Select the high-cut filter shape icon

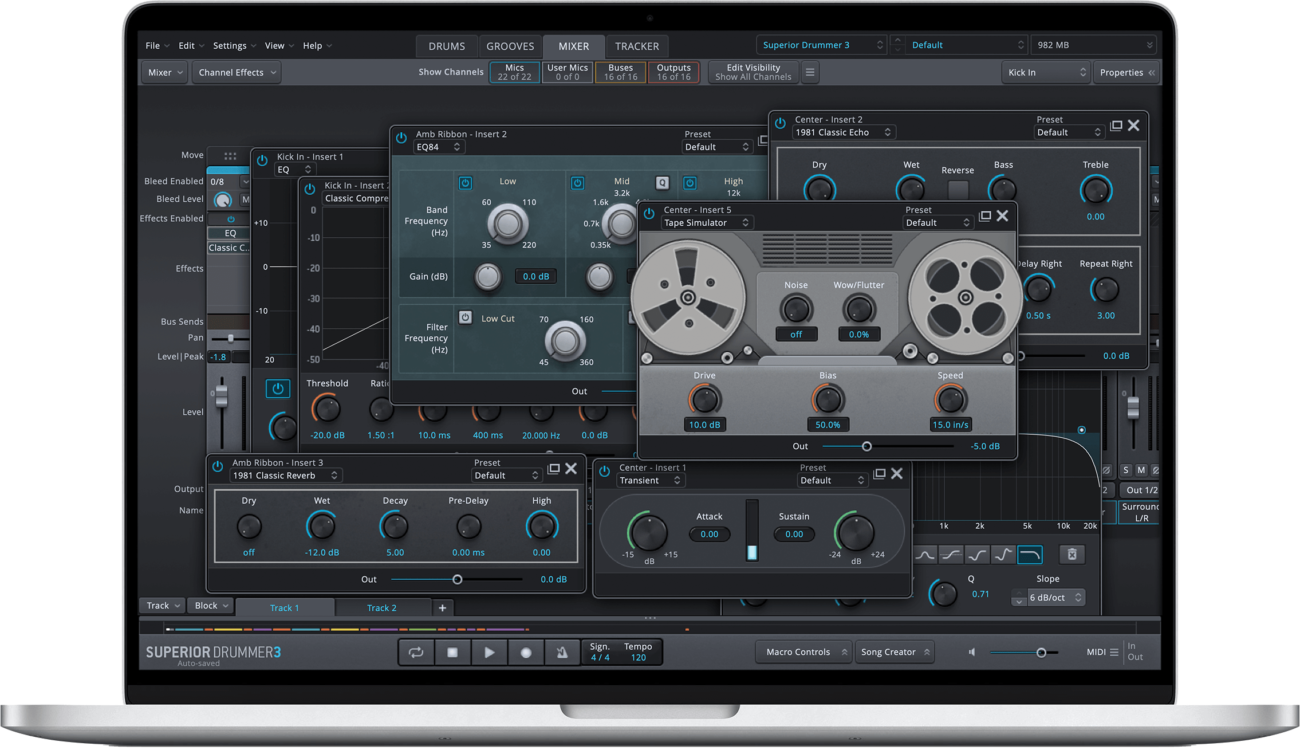[1030, 554]
